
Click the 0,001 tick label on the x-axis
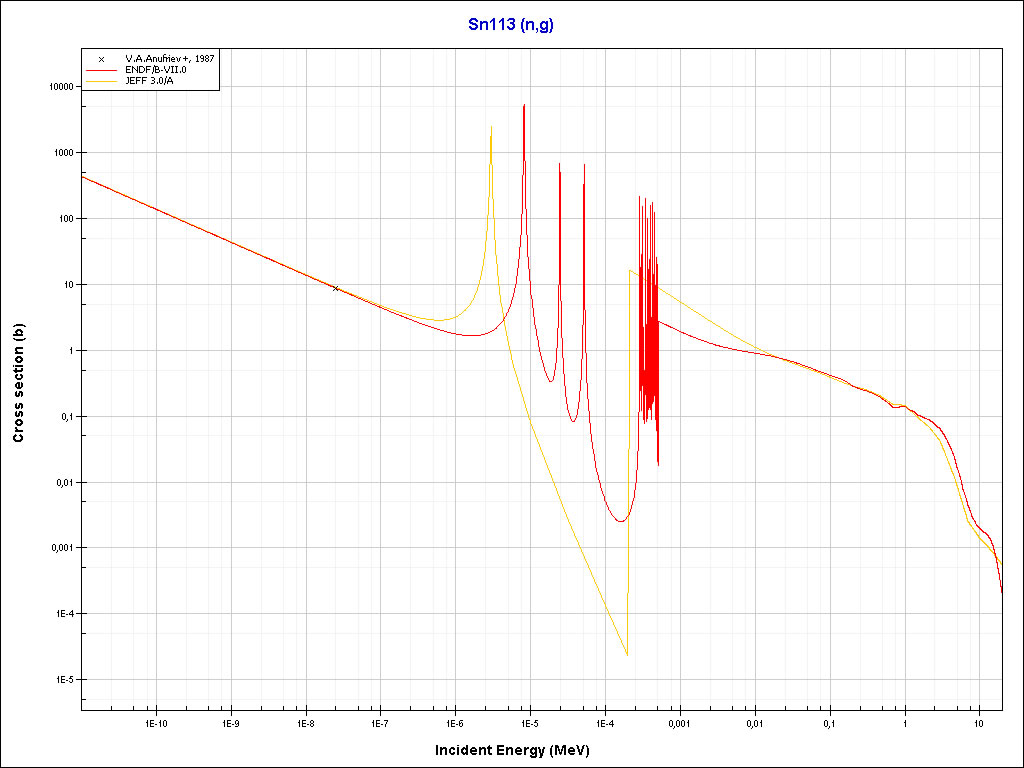(x=679, y=722)
